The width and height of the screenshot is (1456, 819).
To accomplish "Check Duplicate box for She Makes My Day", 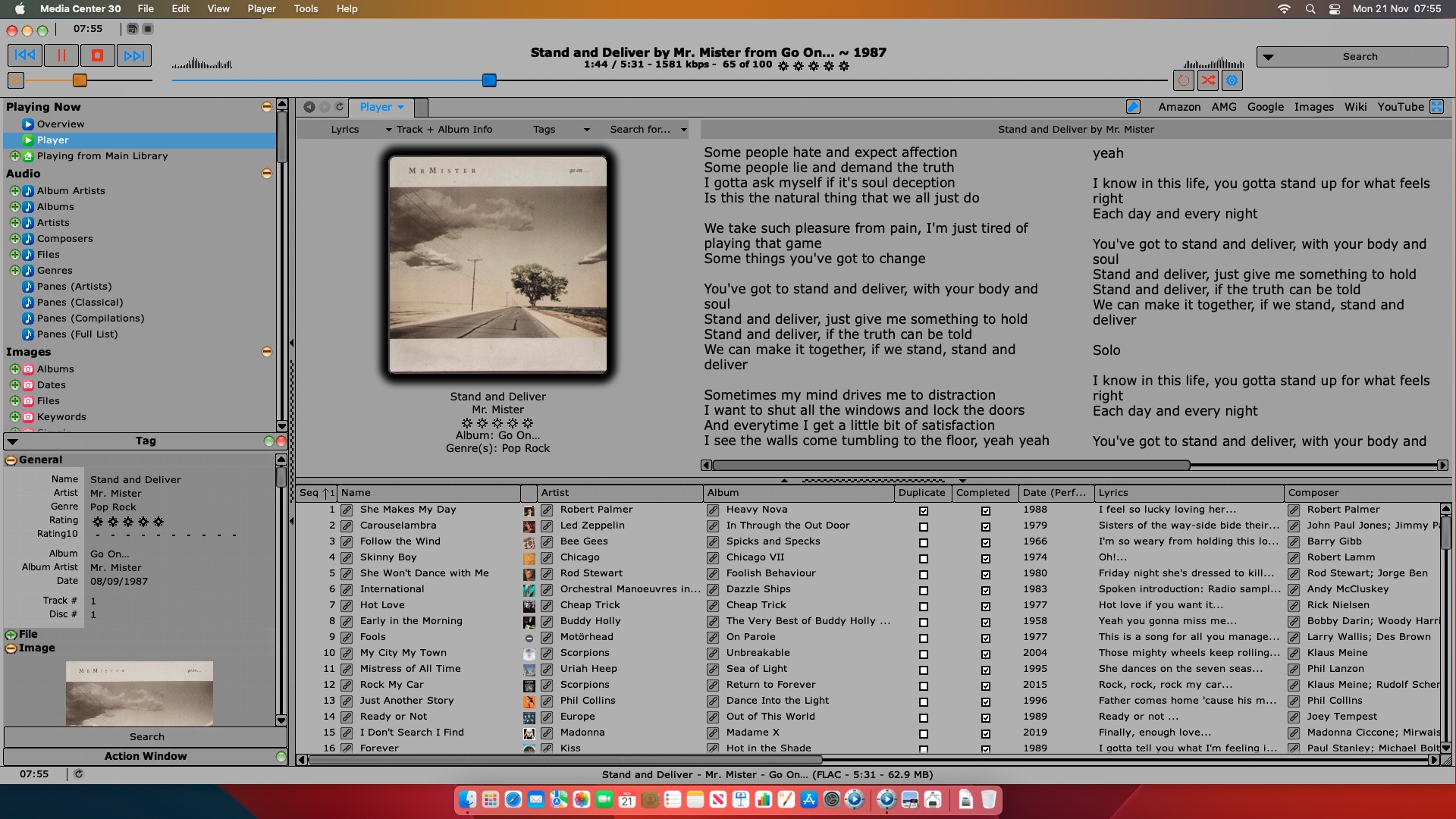I will coord(924,511).
